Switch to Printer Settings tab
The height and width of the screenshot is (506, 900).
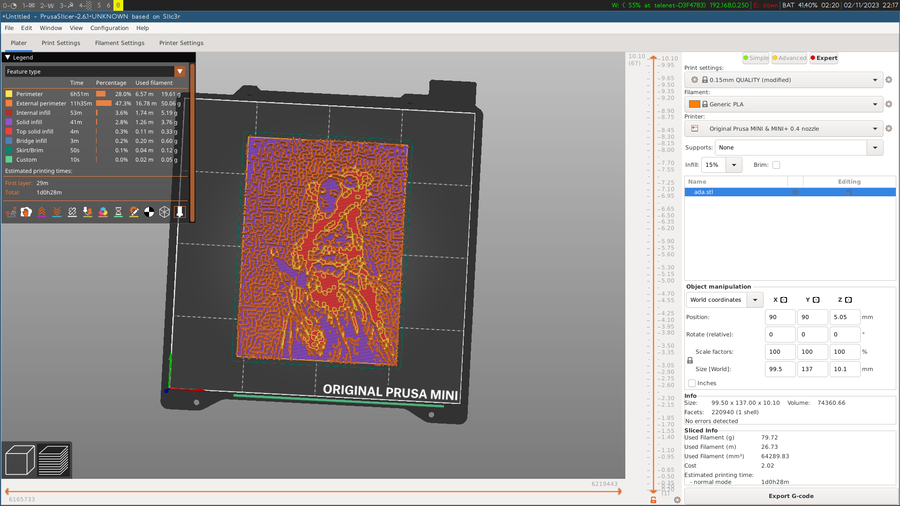(181, 43)
